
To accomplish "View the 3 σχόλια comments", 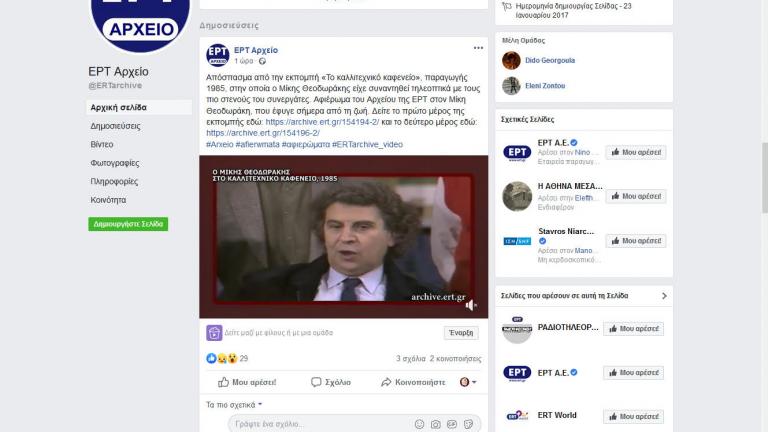I will click(x=411, y=359).
